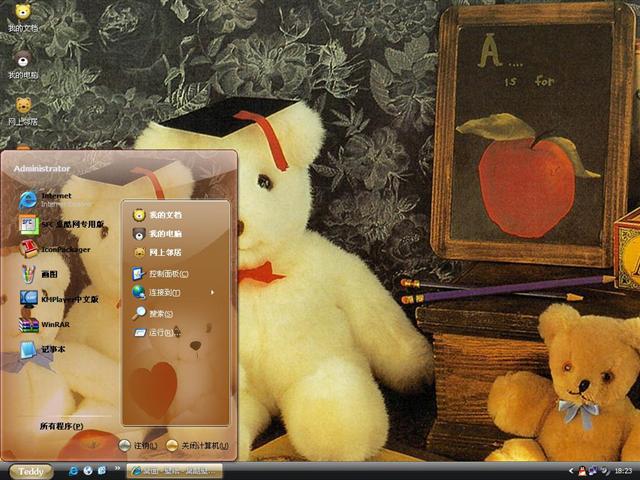Expand hidden system tray icons arrow
The image size is (640, 480).
coord(571,471)
